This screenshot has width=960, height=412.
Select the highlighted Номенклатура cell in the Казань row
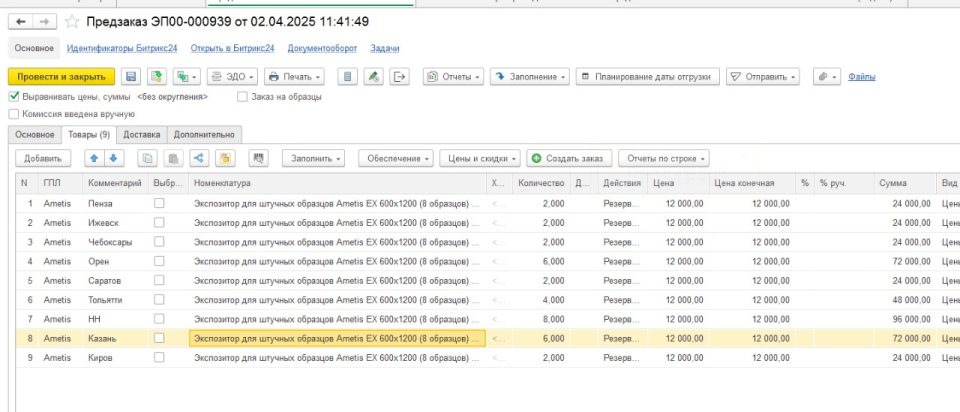pos(337,339)
